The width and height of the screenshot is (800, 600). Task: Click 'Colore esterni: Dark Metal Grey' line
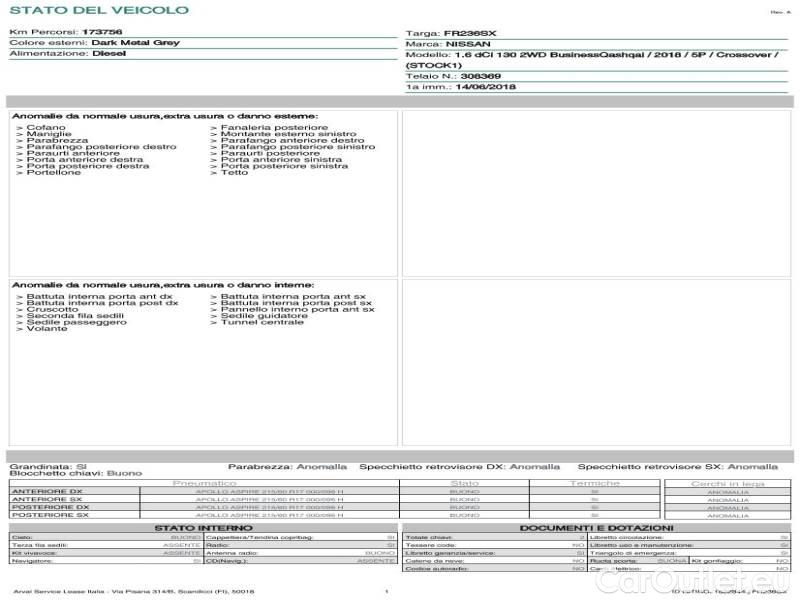tap(94, 42)
